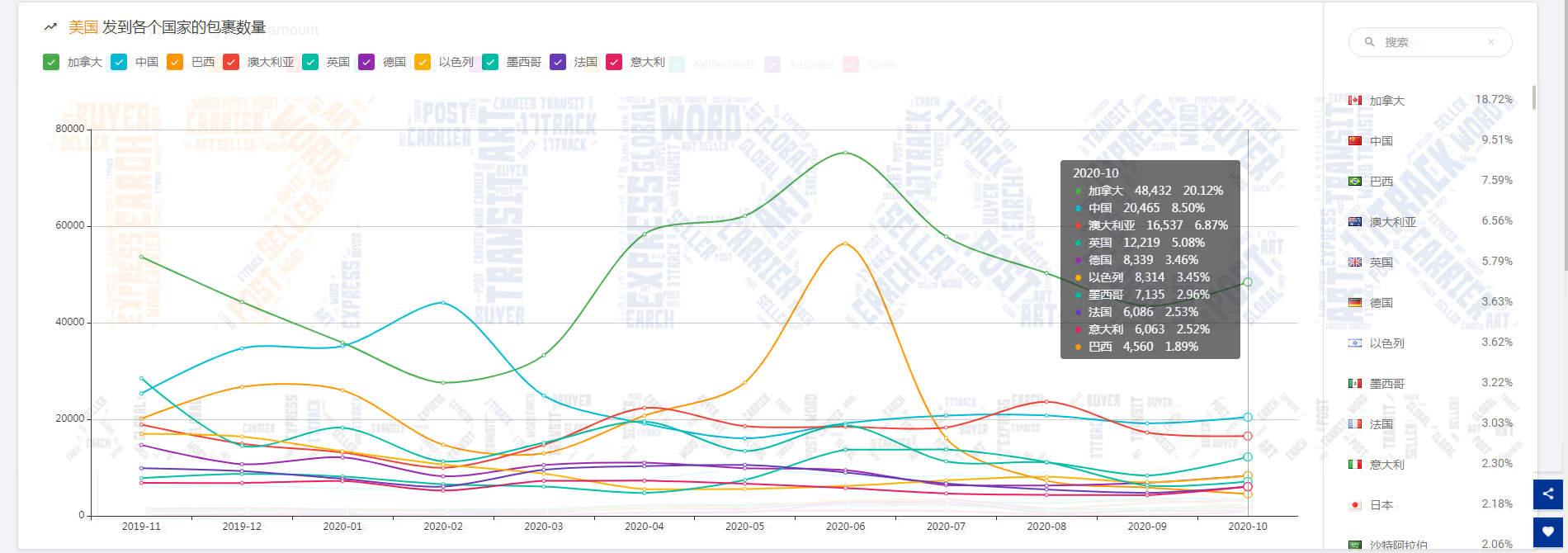Click the 美国 country link in title
The width and height of the screenshot is (1568, 553).
pos(83,27)
